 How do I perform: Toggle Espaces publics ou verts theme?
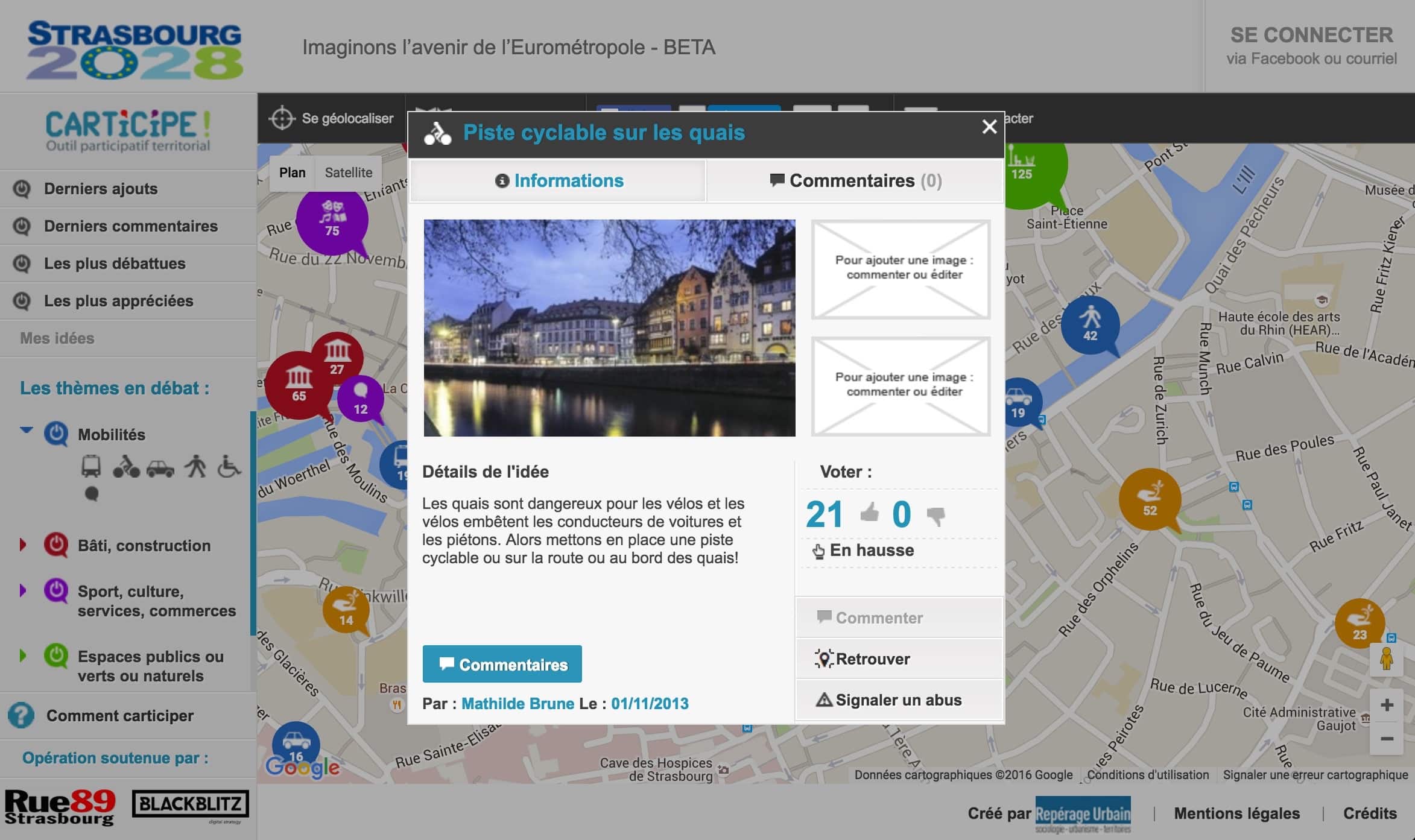pos(56,655)
